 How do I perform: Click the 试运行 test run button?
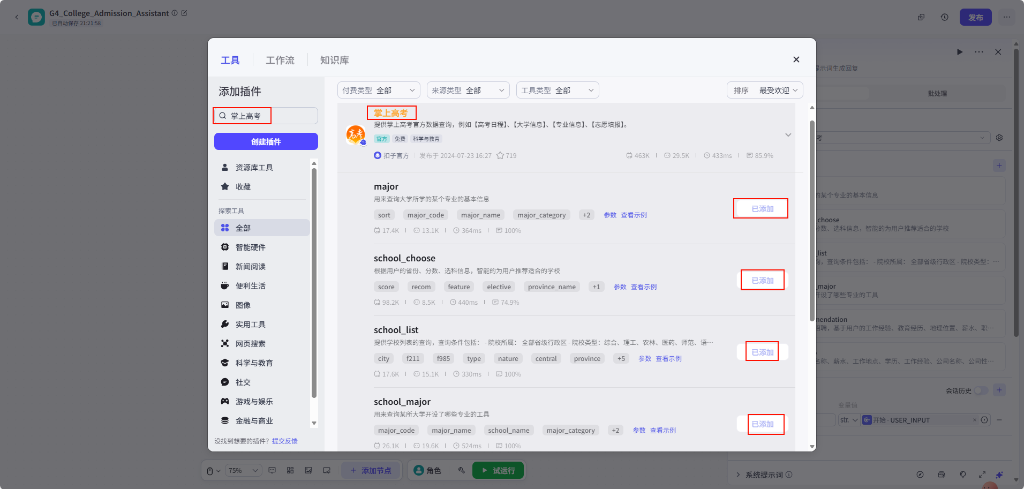coord(498,470)
